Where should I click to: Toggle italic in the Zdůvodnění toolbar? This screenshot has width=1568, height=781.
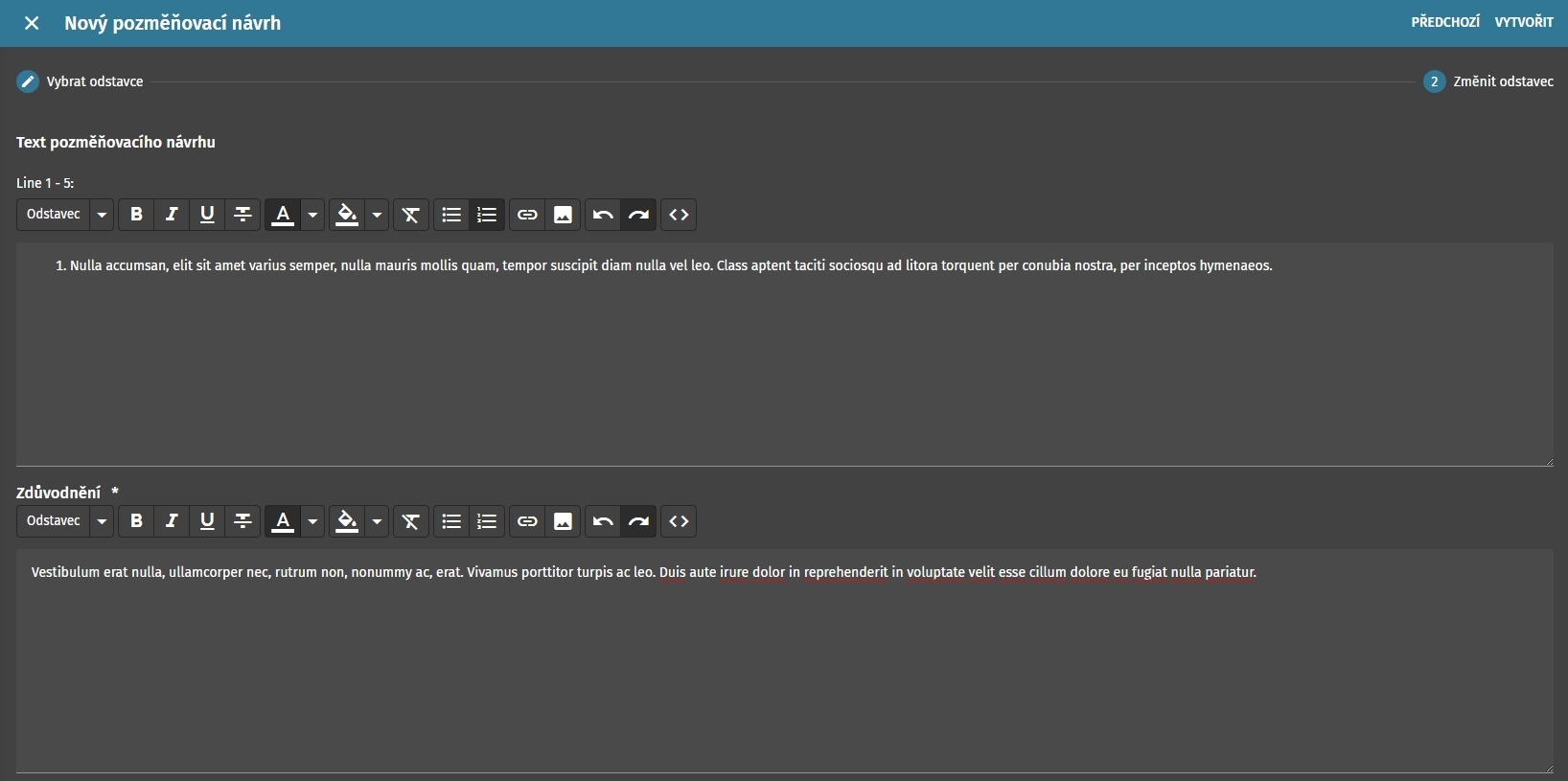(172, 521)
